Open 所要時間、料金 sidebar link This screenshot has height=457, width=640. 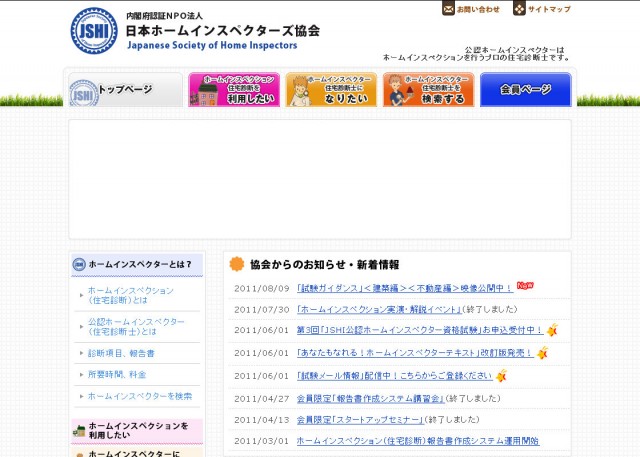[x=117, y=374]
